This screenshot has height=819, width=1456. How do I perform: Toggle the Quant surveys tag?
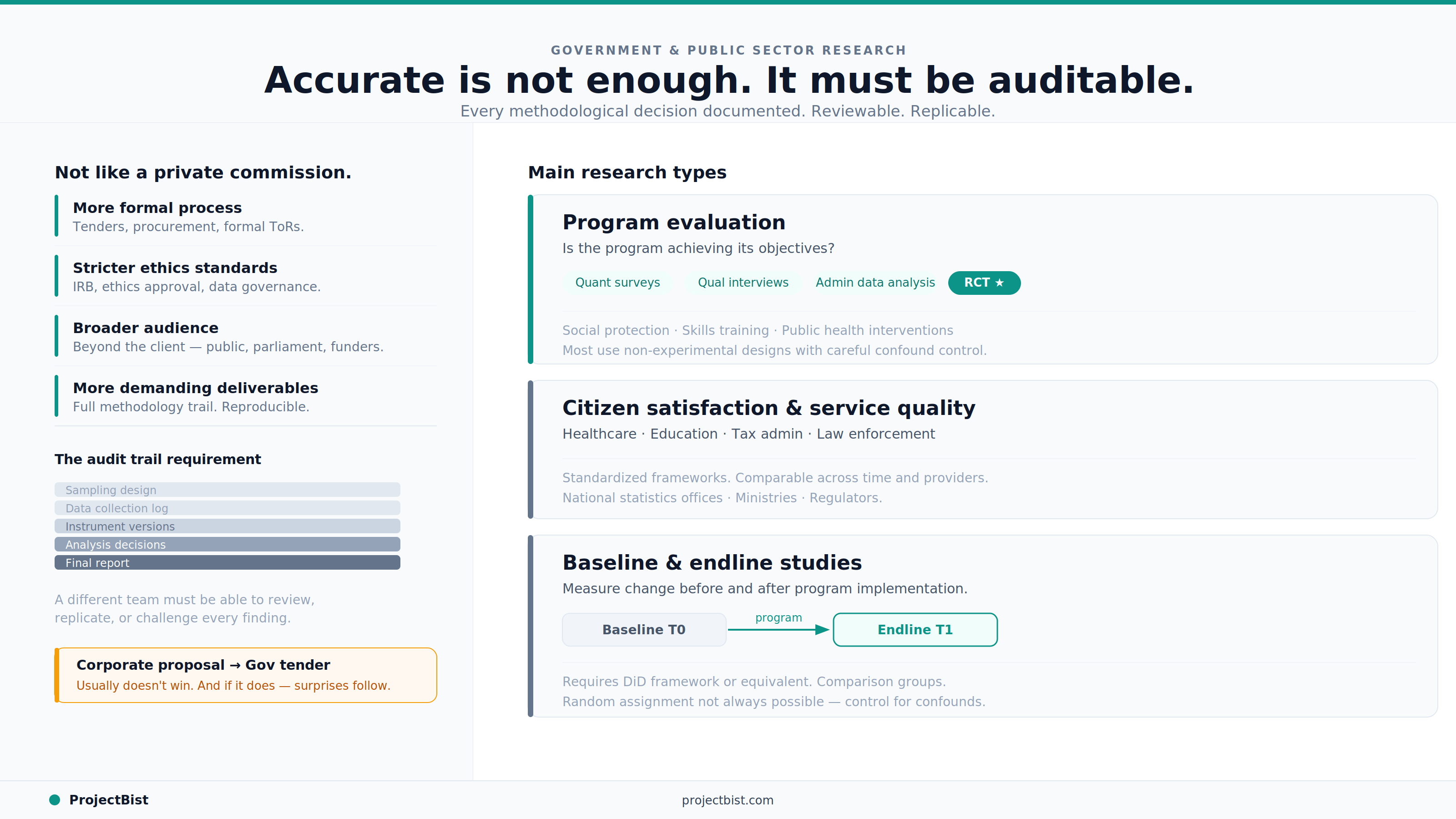point(617,283)
